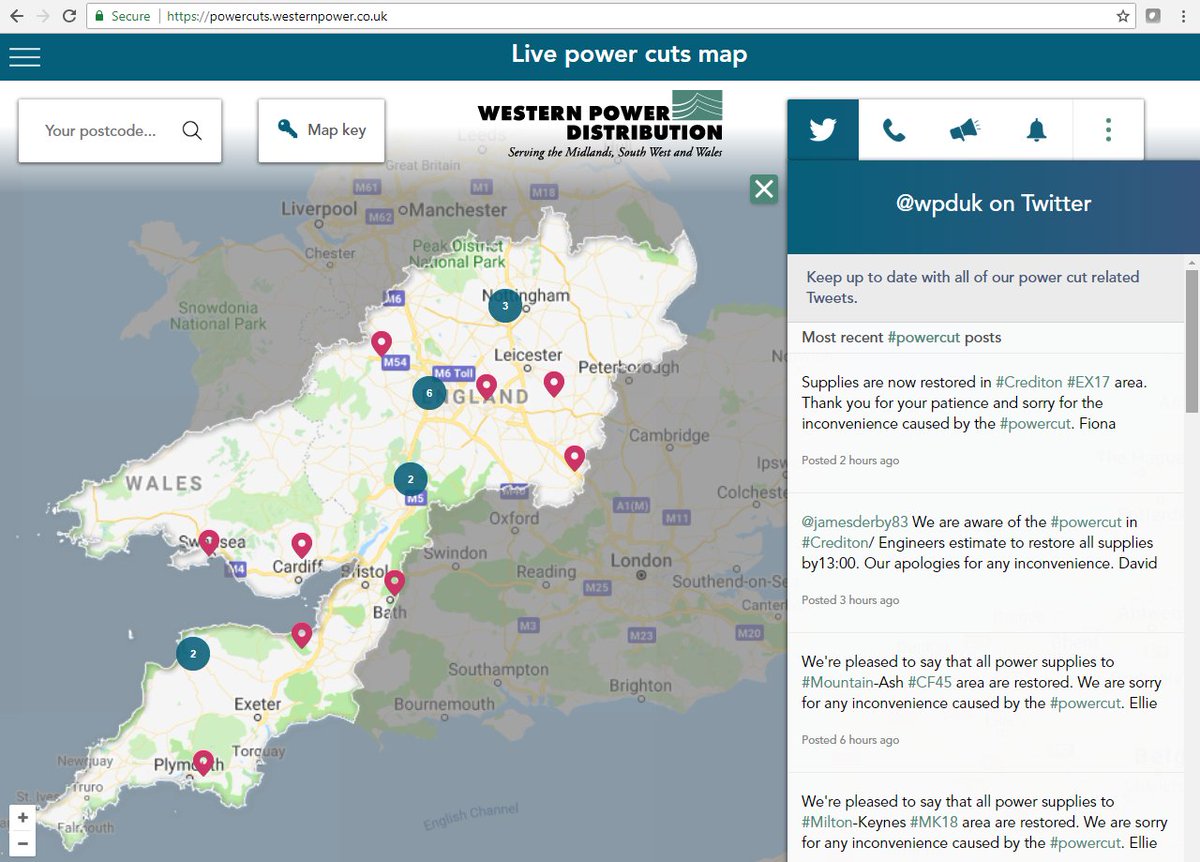The image size is (1200, 862).
Task: Select the pin on north Somerset coast
Action: pos(301,634)
